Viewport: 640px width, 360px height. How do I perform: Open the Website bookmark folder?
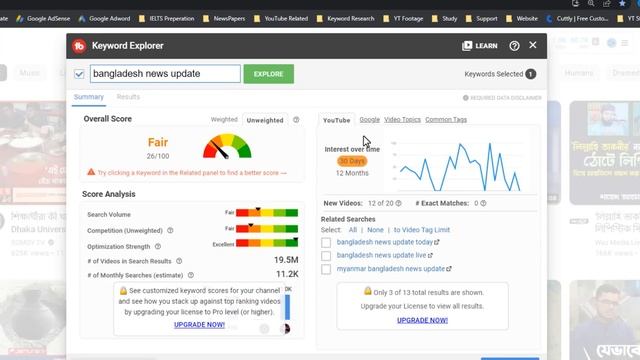click(522, 18)
